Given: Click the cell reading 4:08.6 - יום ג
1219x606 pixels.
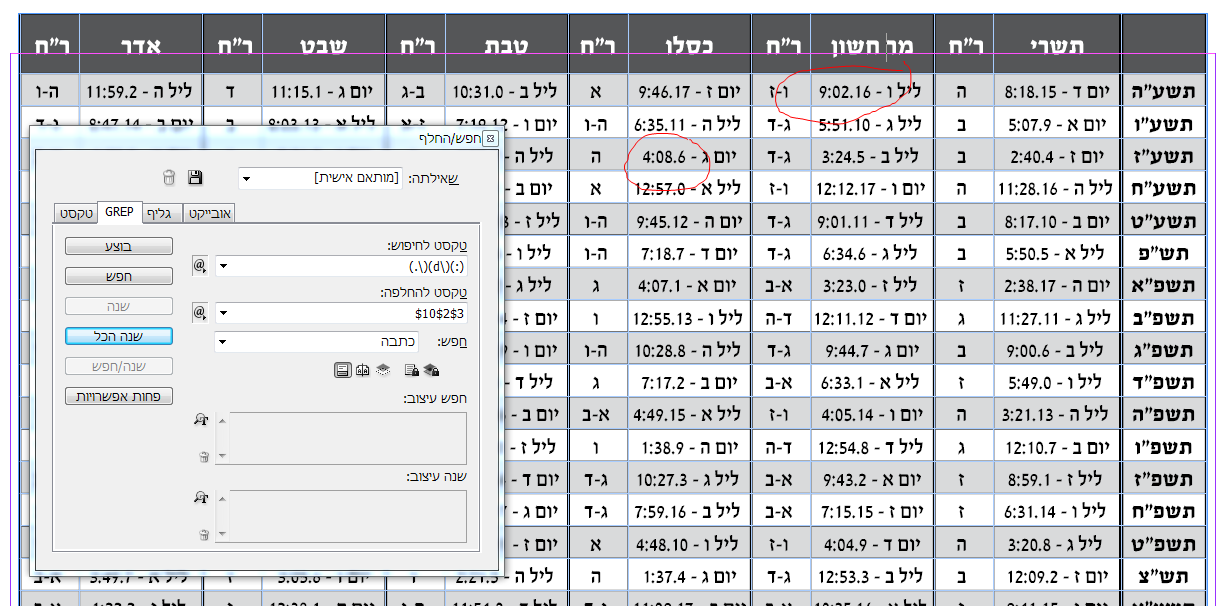Looking at the screenshot, I should (x=689, y=156).
